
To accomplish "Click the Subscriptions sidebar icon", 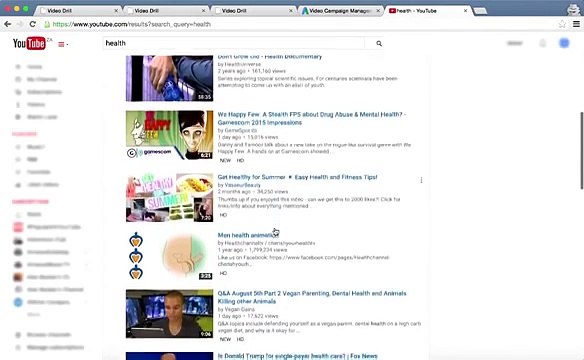I will pyautogui.click(x=18, y=92).
